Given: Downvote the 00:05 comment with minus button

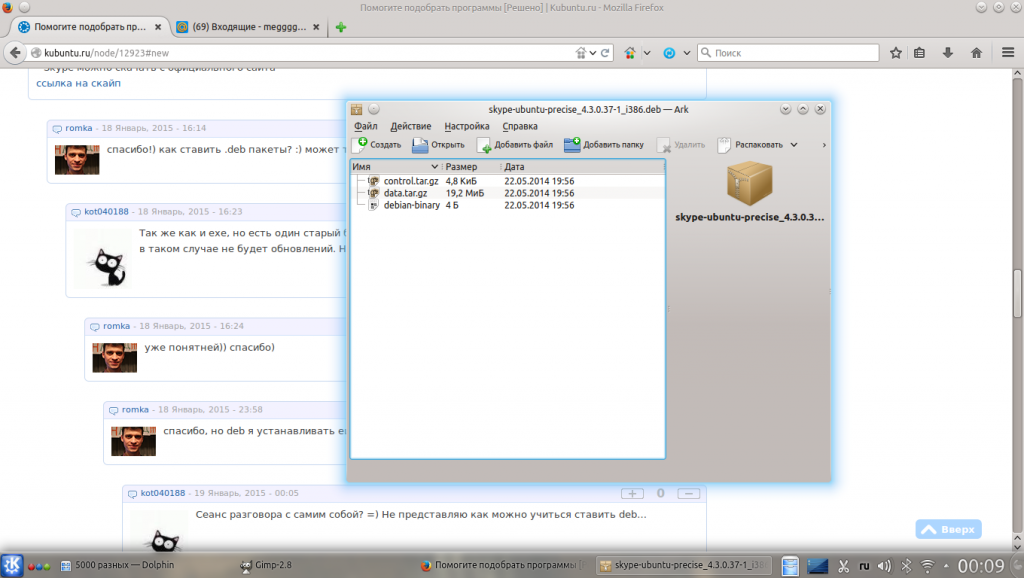Looking at the screenshot, I should click(x=688, y=494).
